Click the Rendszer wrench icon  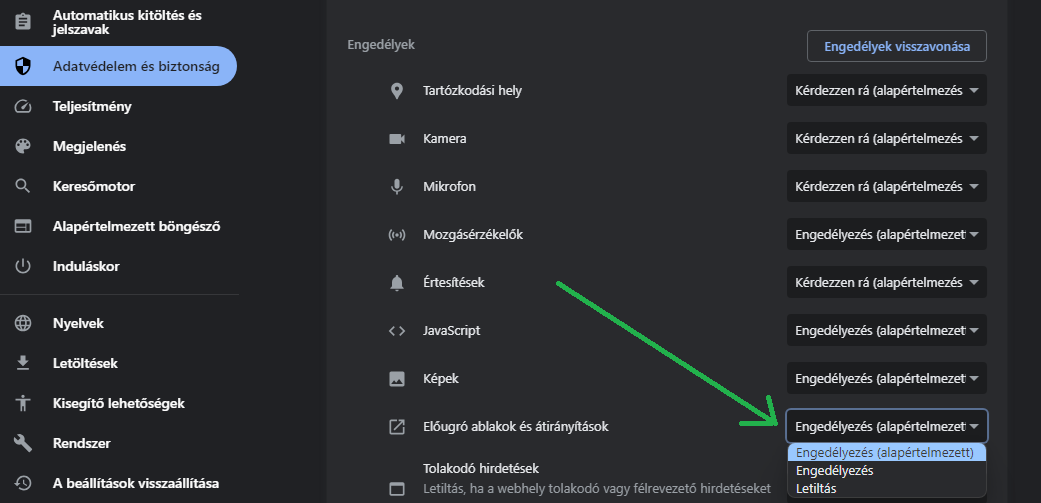click(x=23, y=443)
